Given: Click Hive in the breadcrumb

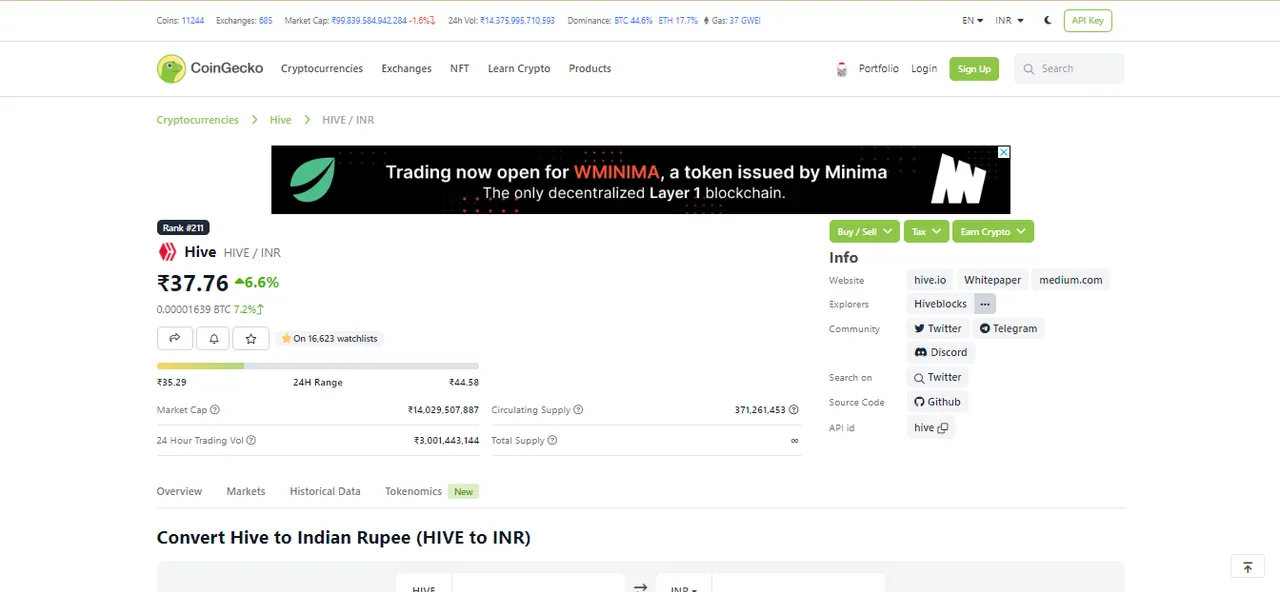Looking at the screenshot, I should point(281,120).
